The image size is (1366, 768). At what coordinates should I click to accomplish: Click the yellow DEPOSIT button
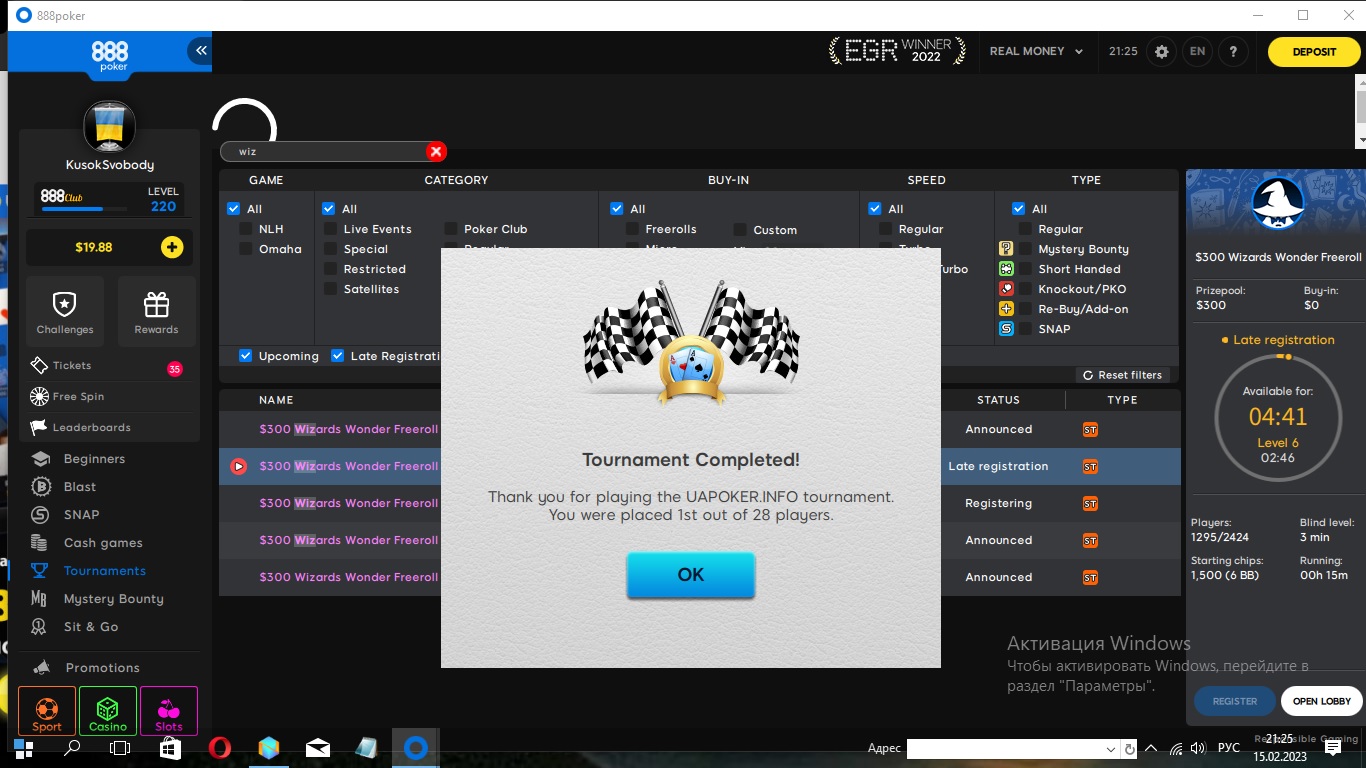pyautogui.click(x=1314, y=52)
